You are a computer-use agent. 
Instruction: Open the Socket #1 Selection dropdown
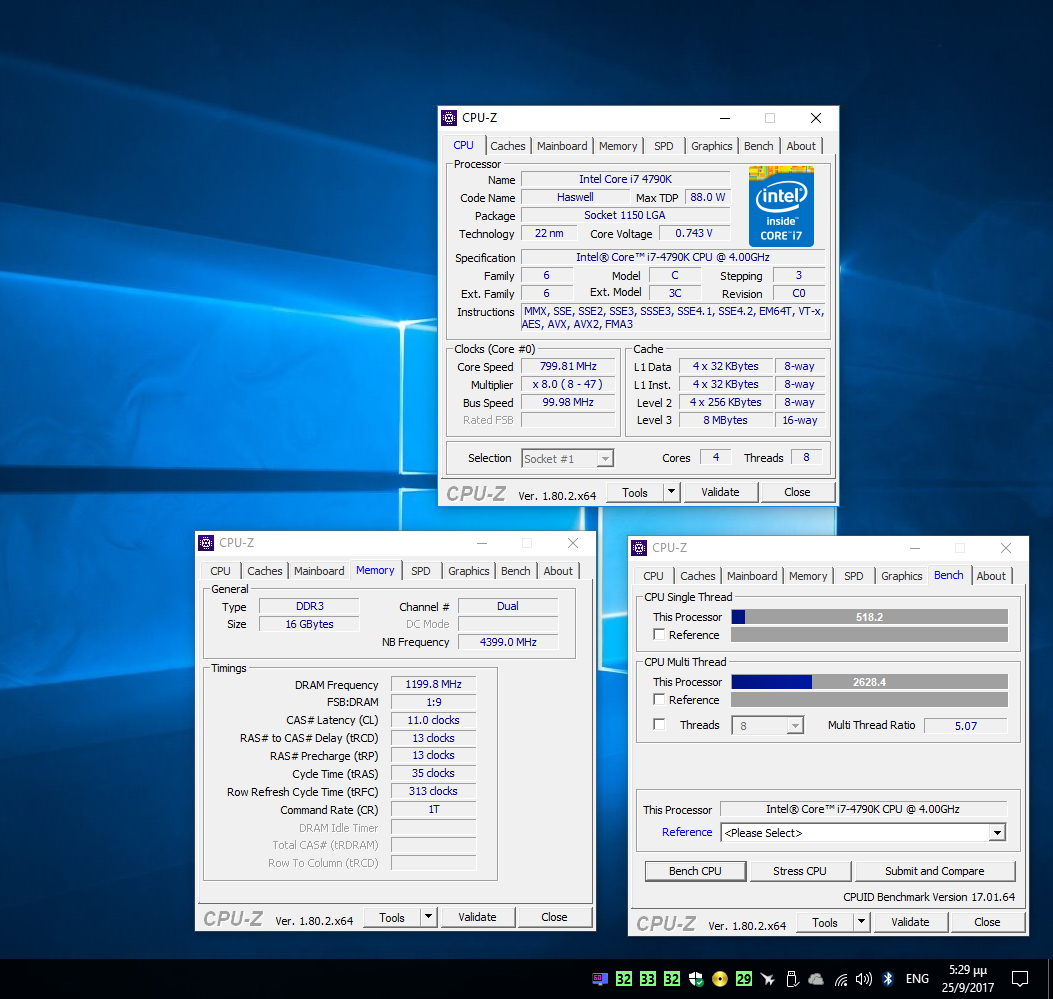point(567,459)
